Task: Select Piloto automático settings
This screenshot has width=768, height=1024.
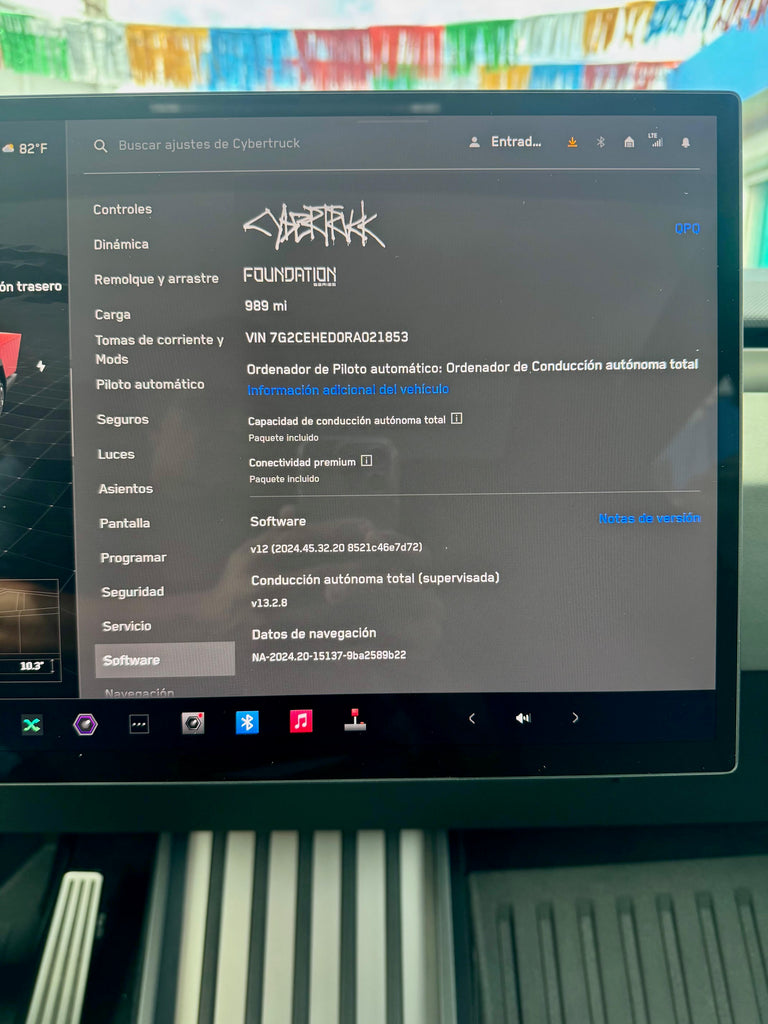Action: pyautogui.click(x=150, y=385)
